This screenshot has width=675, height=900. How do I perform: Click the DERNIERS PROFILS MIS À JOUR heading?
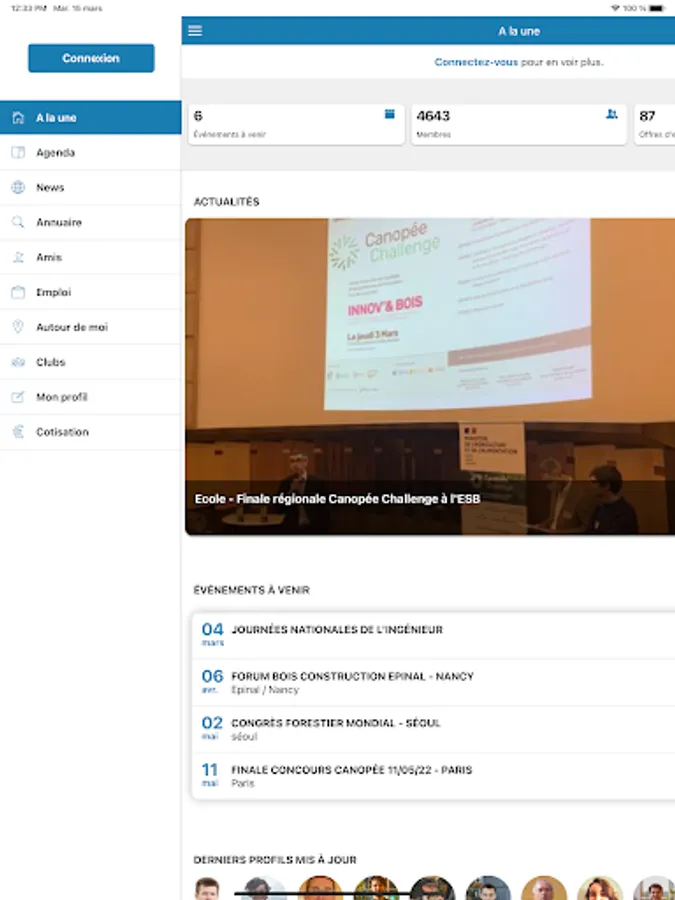click(275, 860)
